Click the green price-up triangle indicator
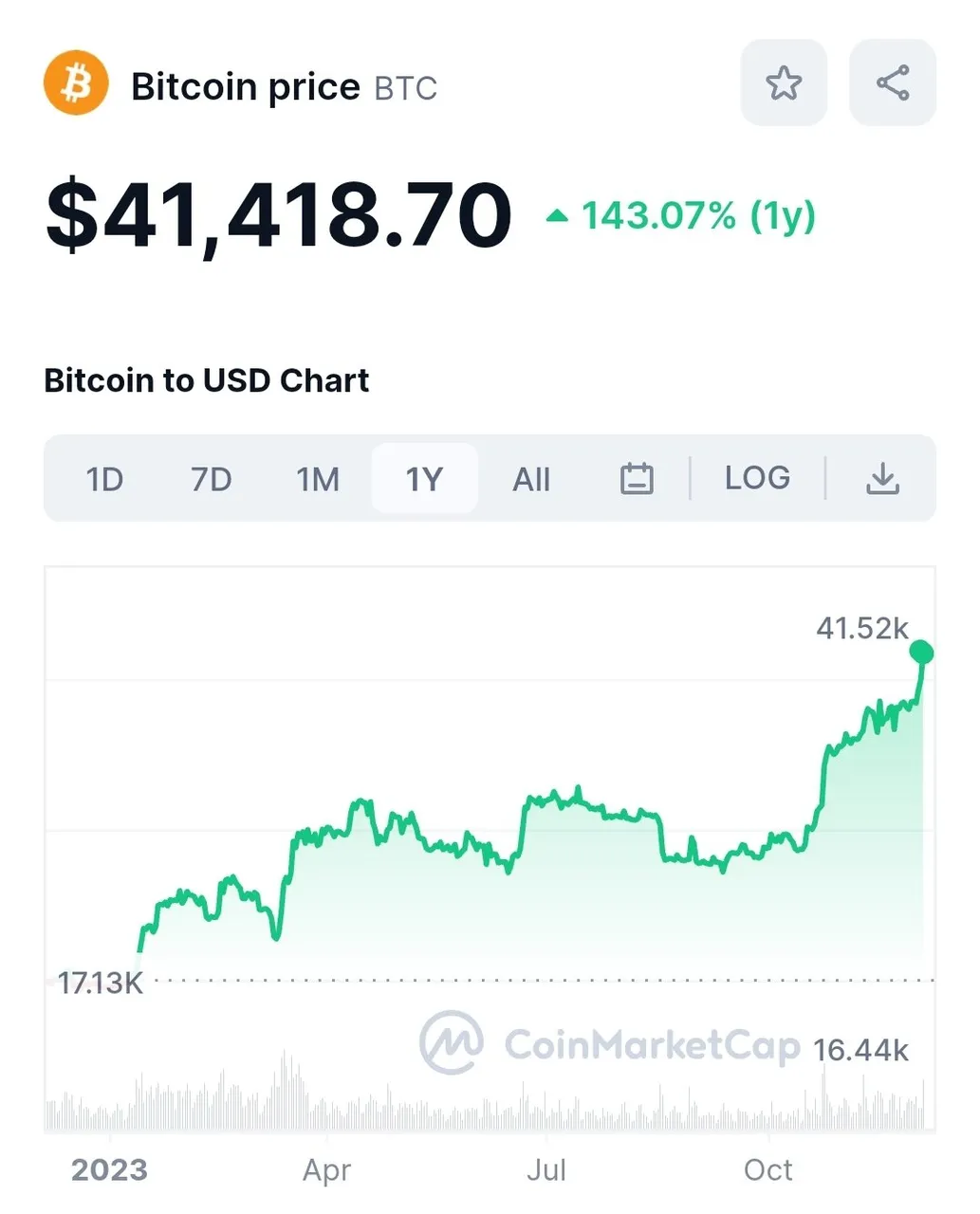980x1214 pixels. click(557, 216)
